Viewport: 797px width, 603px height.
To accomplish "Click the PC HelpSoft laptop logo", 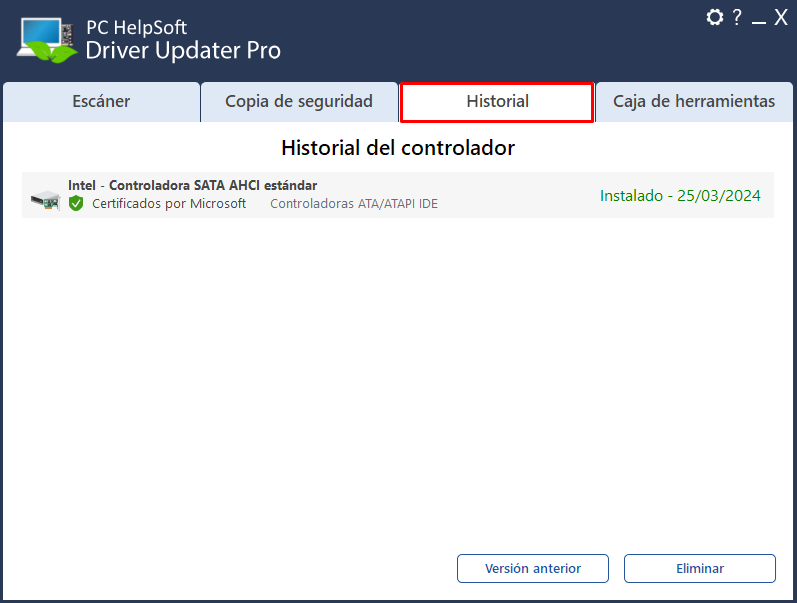I will click(x=47, y=40).
